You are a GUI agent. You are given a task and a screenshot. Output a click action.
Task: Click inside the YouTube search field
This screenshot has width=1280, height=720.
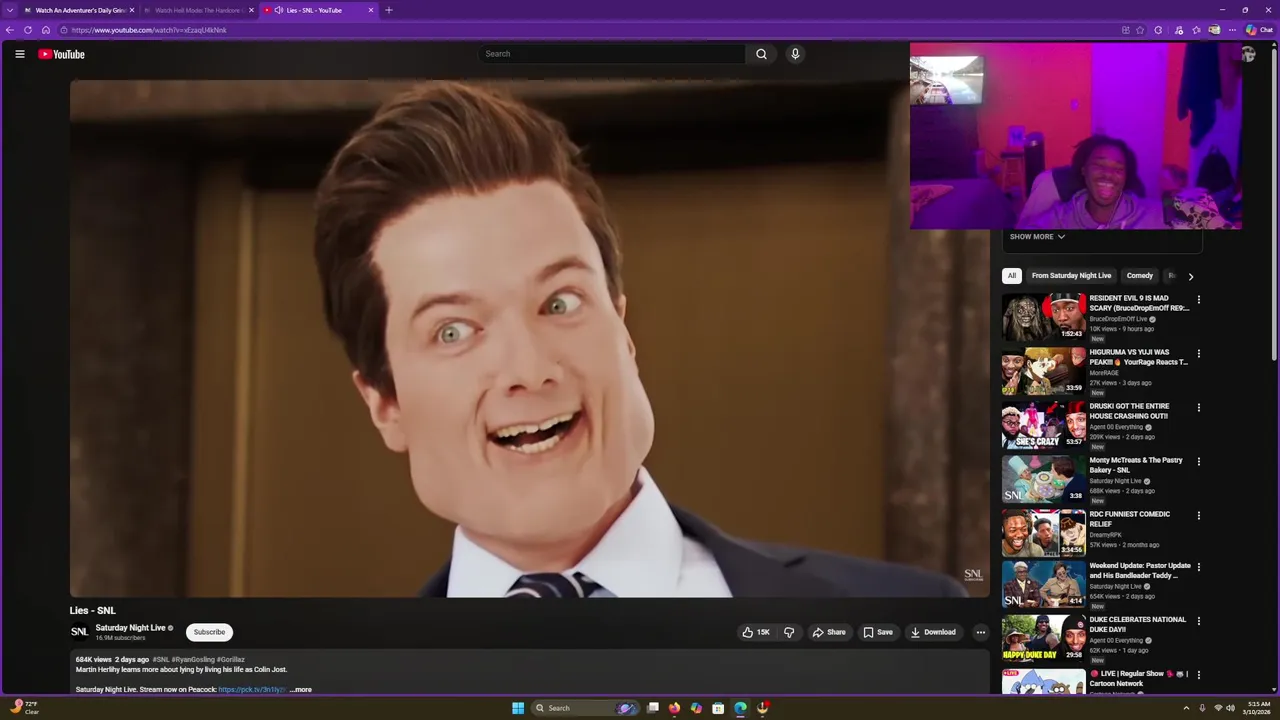coord(612,54)
